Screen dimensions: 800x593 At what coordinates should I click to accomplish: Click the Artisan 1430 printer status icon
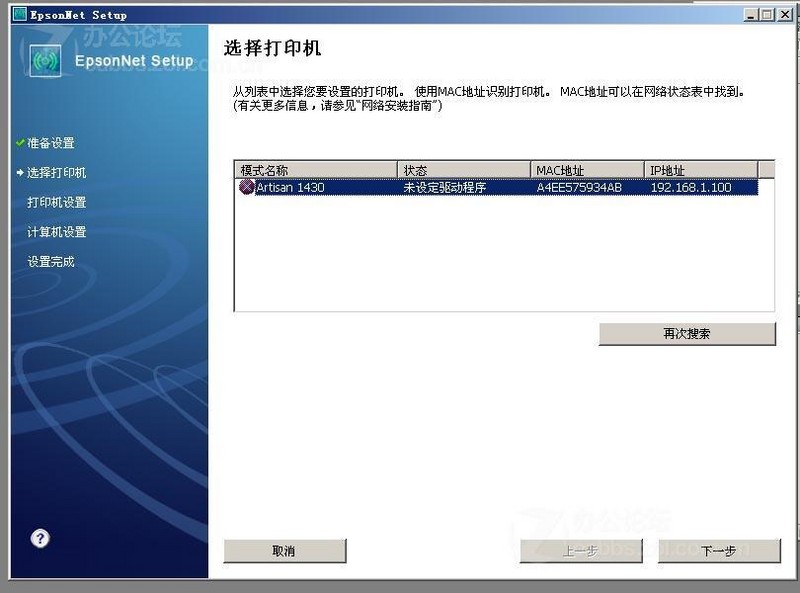coord(246,187)
